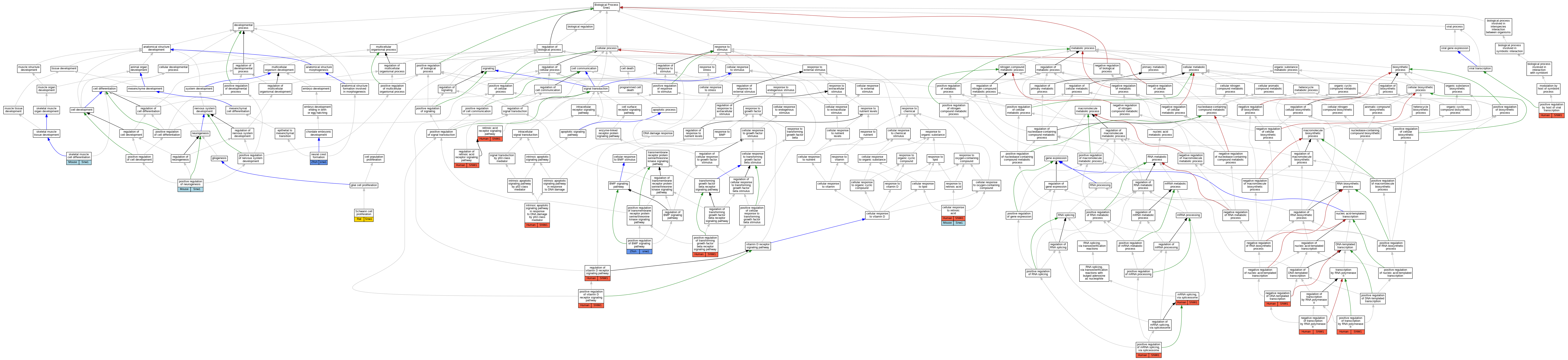This screenshot has width=1568, height=360.
Task: Click the 'cell communication' node
Action: pos(584,69)
